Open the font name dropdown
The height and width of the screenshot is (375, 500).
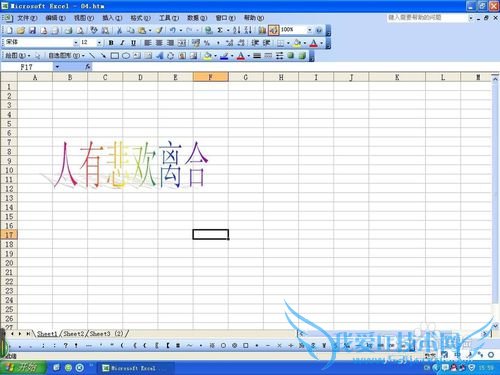point(76,43)
